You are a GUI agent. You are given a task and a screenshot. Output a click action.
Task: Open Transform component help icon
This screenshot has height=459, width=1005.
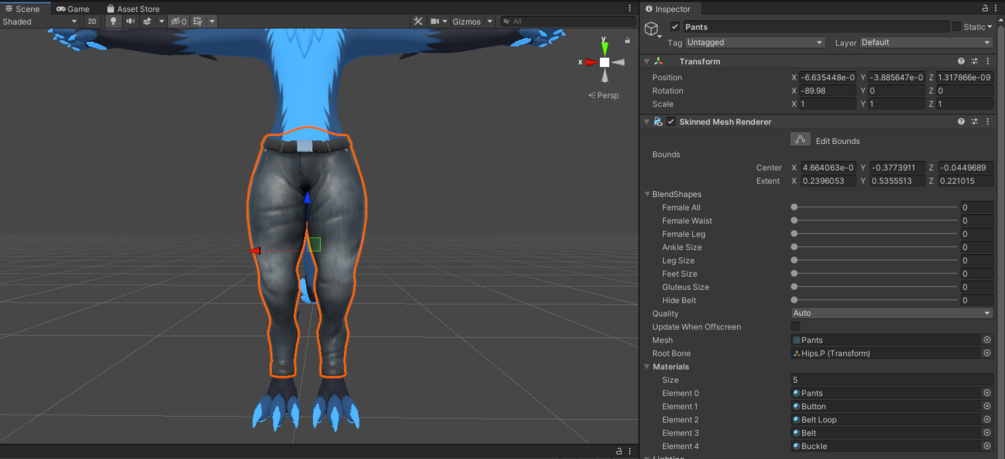[x=961, y=62]
